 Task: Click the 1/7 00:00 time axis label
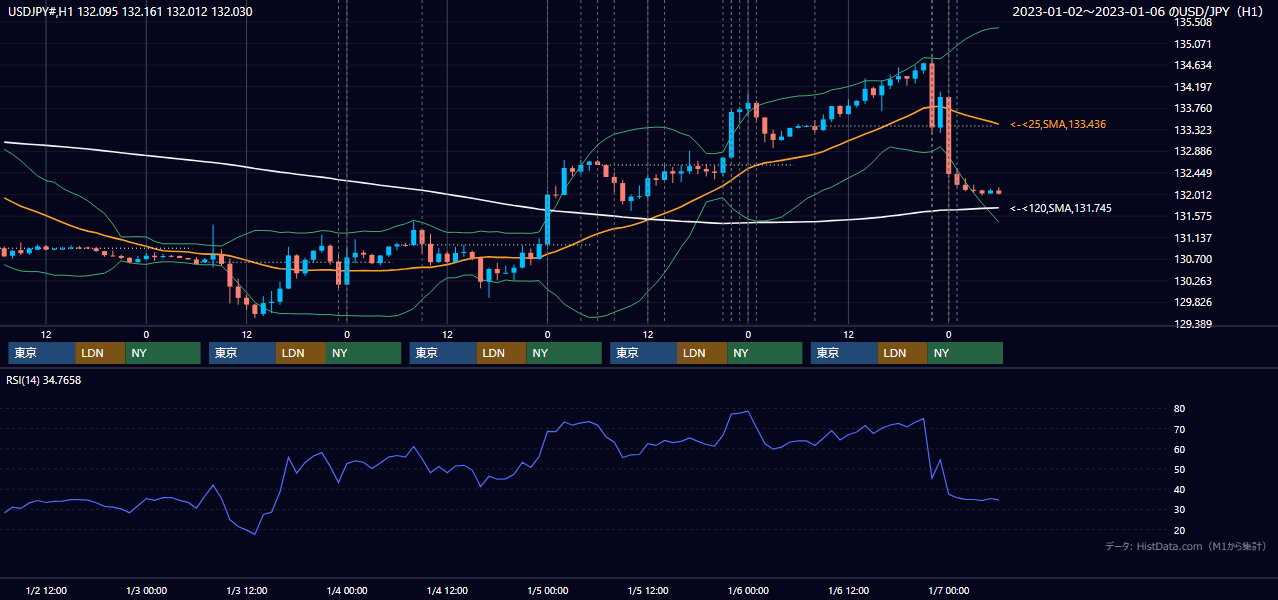tap(948, 591)
